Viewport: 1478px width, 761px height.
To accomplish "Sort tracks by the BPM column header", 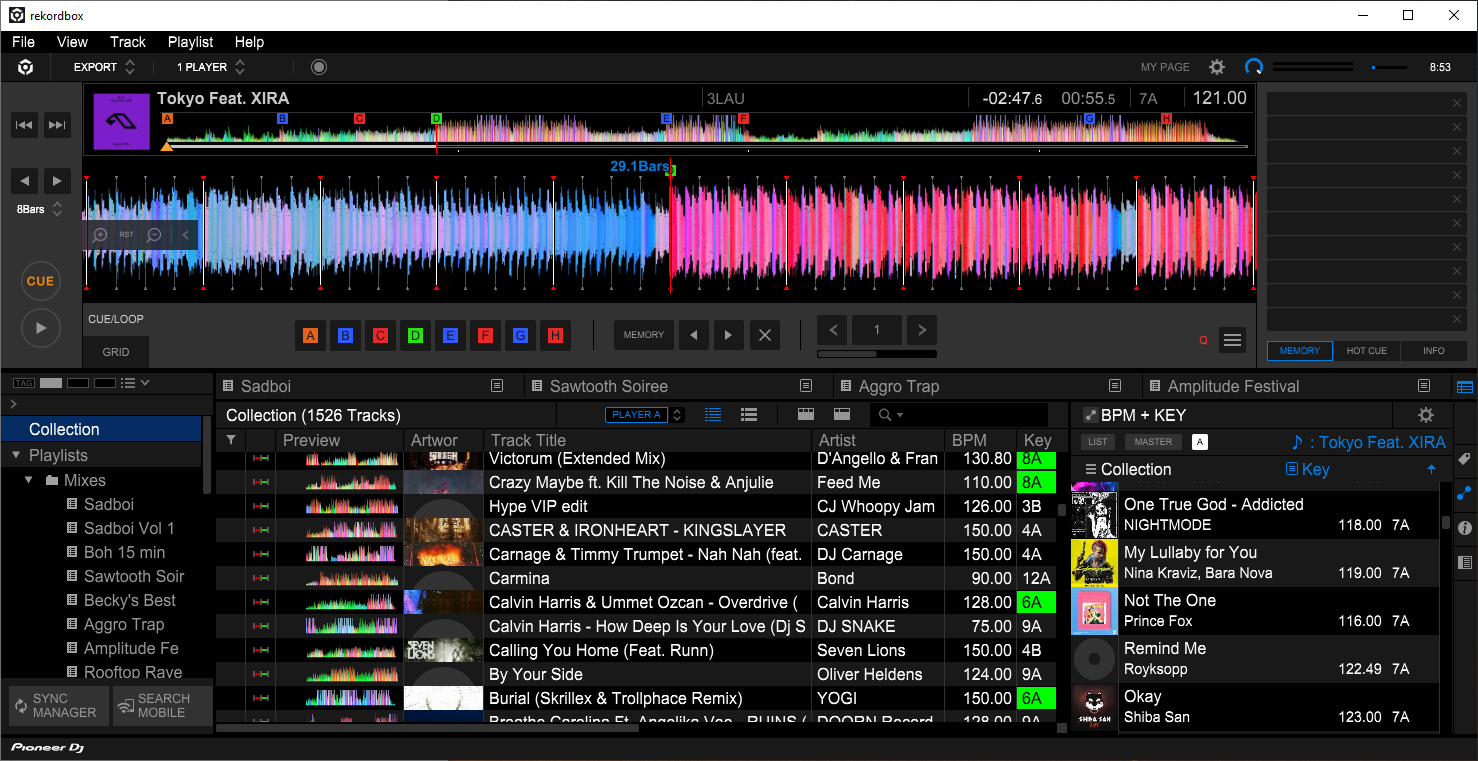I will (x=979, y=440).
